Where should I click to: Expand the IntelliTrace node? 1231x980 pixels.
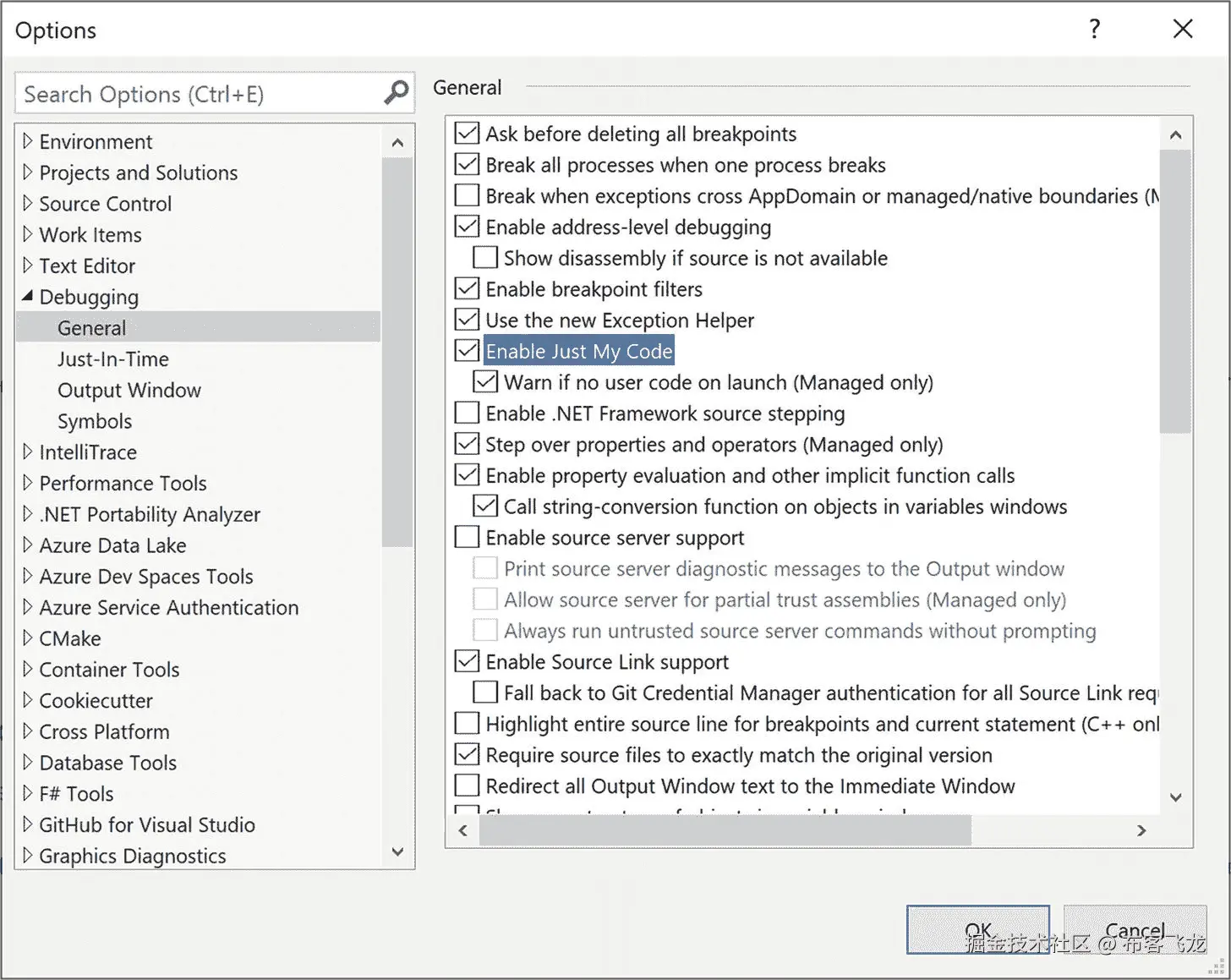pos(27,452)
